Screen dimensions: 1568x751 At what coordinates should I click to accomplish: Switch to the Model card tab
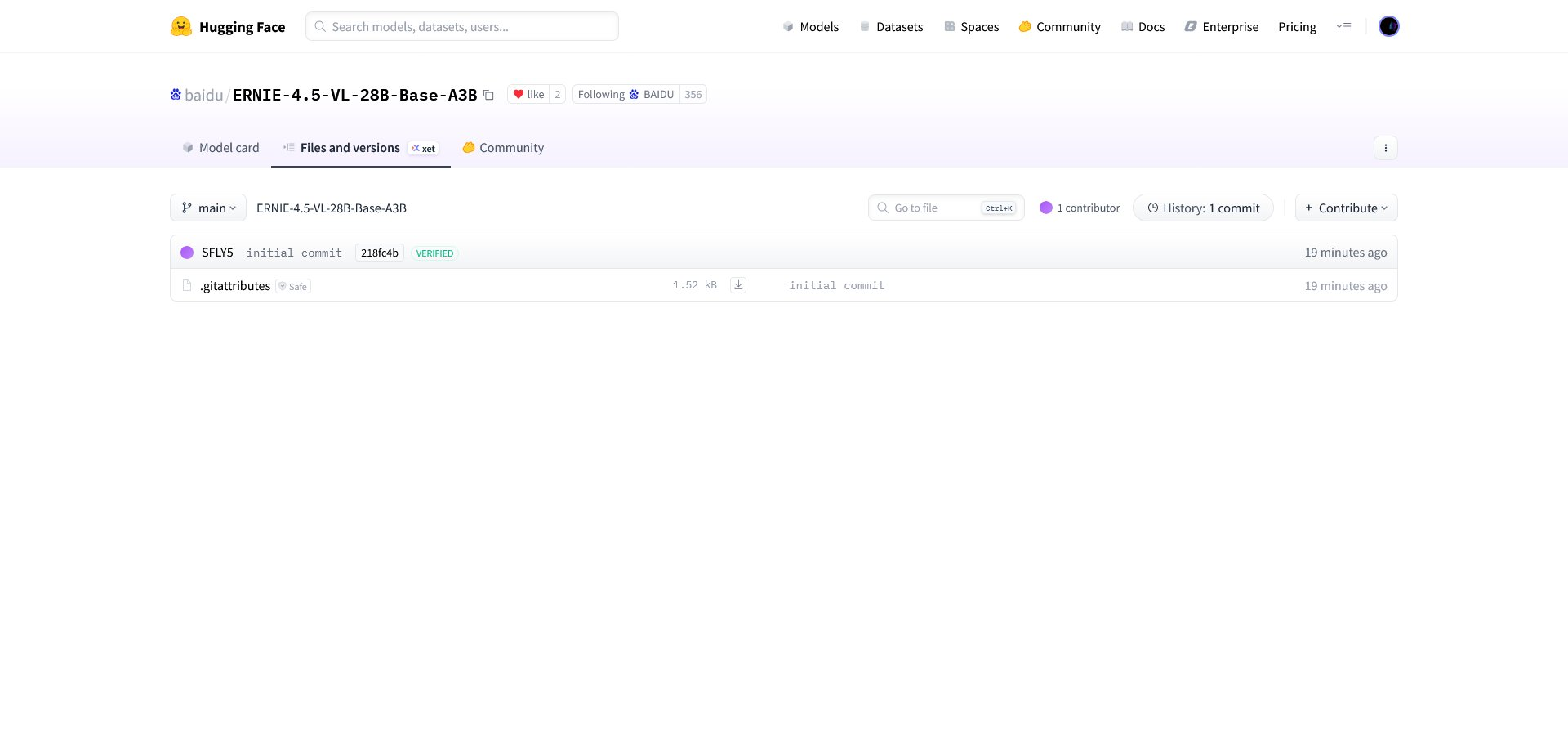220,148
